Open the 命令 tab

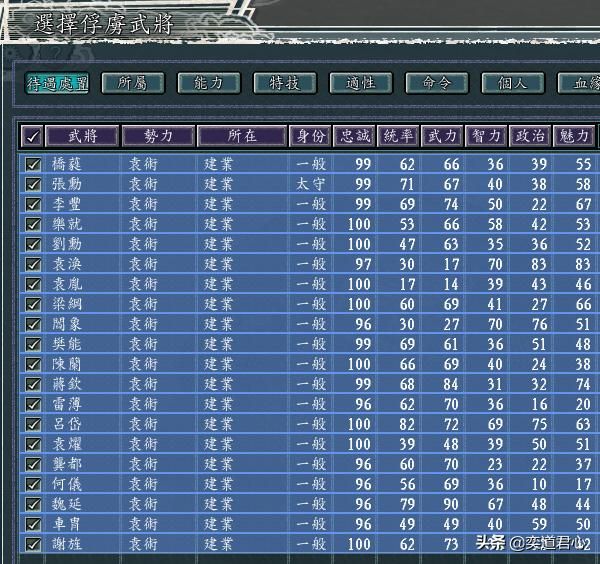coord(437,83)
